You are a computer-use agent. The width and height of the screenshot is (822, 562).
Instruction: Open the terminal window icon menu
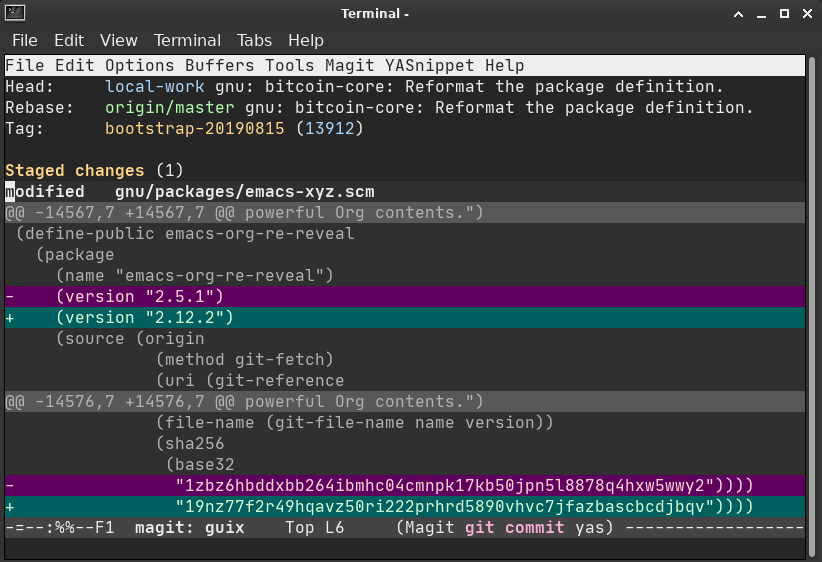point(15,13)
